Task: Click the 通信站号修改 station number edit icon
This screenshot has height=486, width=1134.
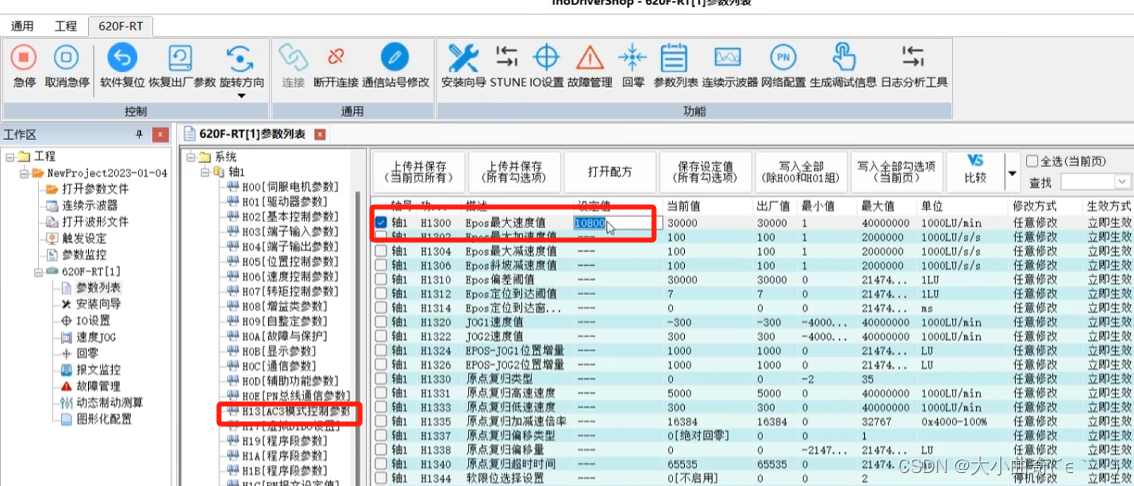Action: (x=395, y=57)
